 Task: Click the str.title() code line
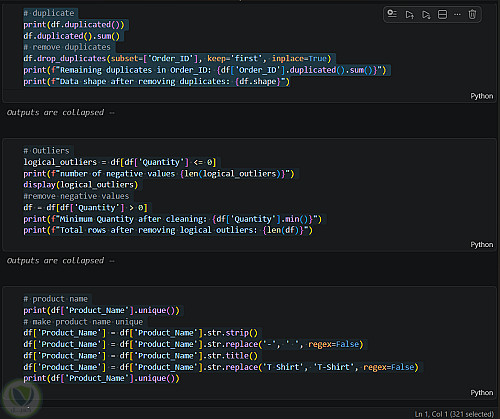tap(140, 356)
